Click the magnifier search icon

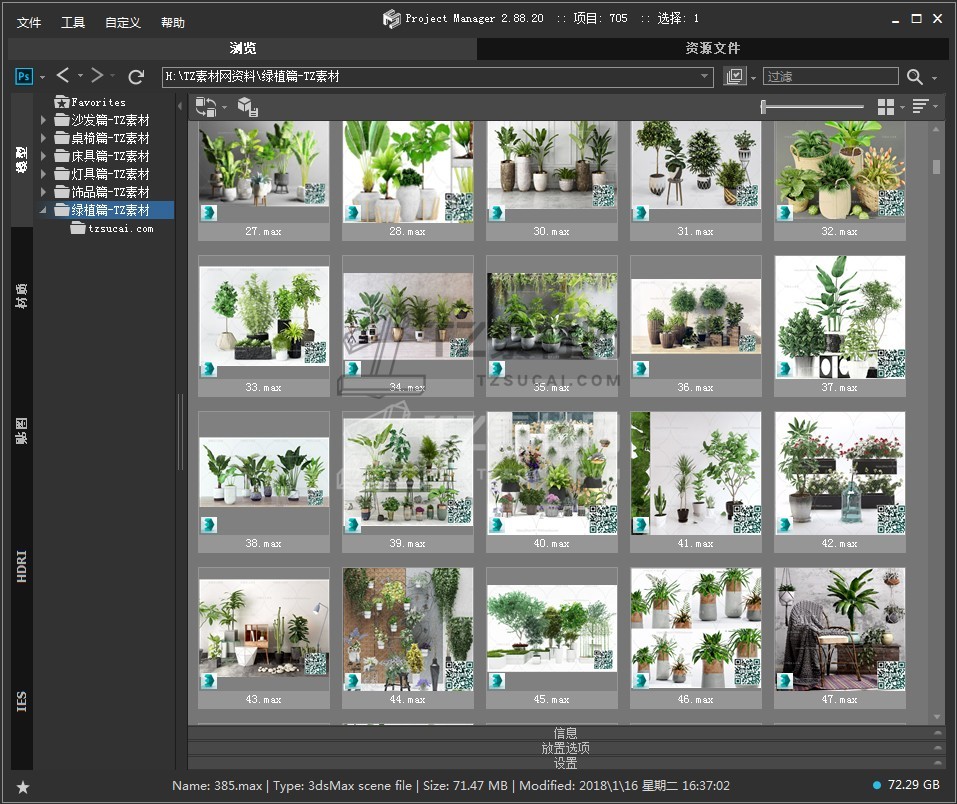(914, 77)
